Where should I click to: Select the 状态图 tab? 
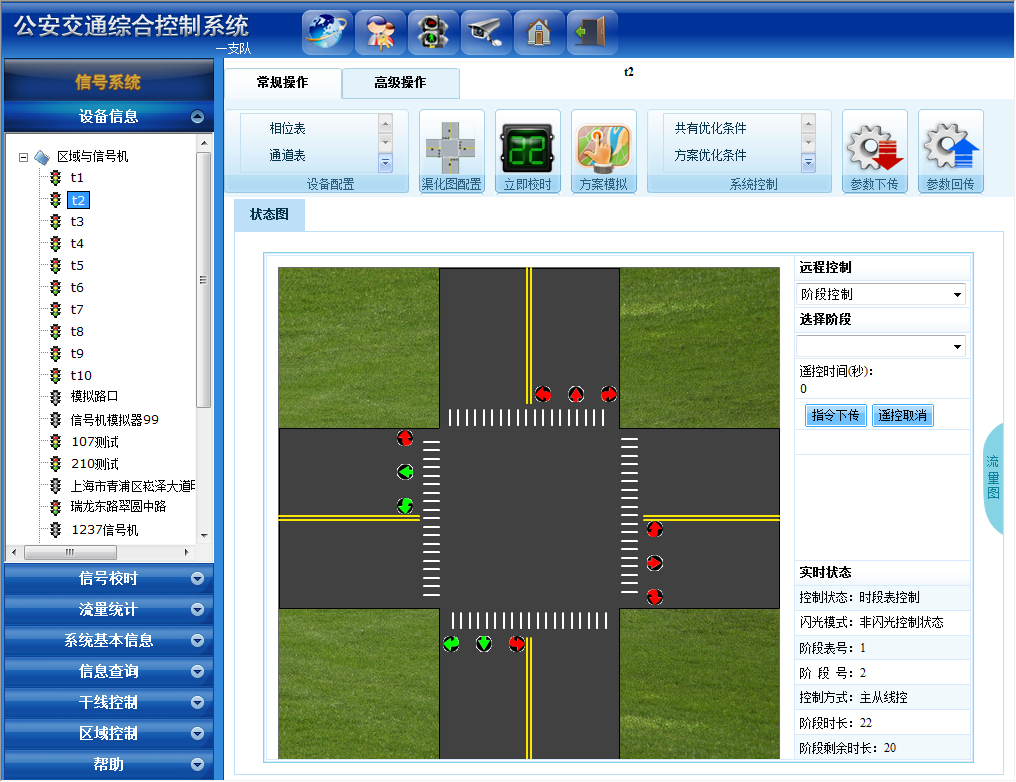tap(269, 214)
